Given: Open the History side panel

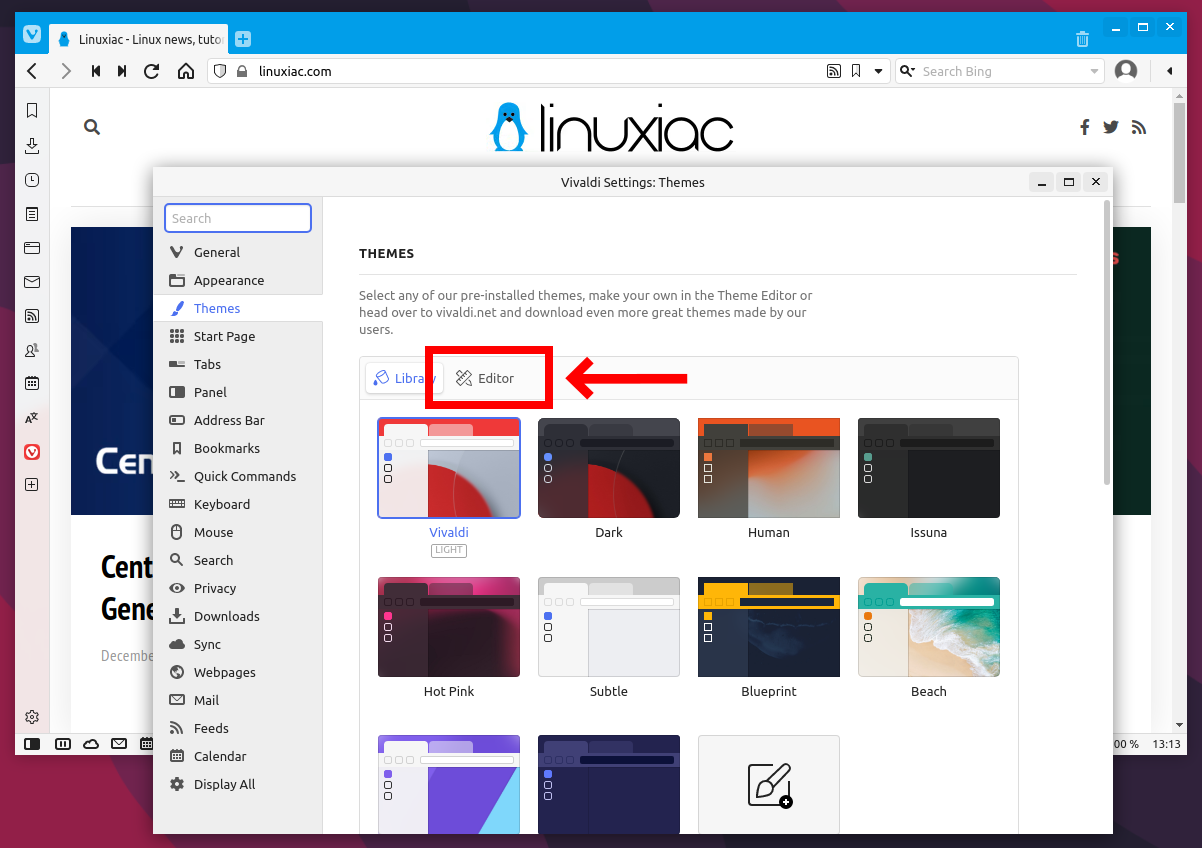Looking at the screenshot, I should tap(32, 180).
